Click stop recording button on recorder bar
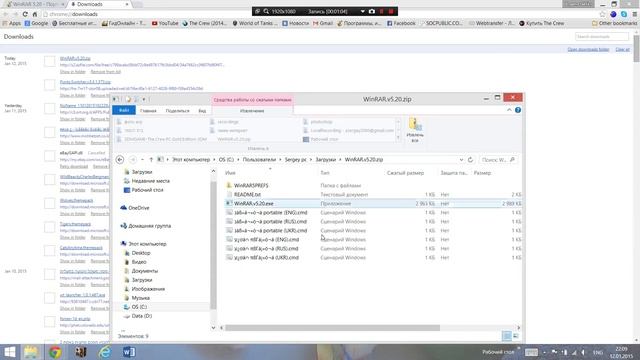 [x=391, y=11]
